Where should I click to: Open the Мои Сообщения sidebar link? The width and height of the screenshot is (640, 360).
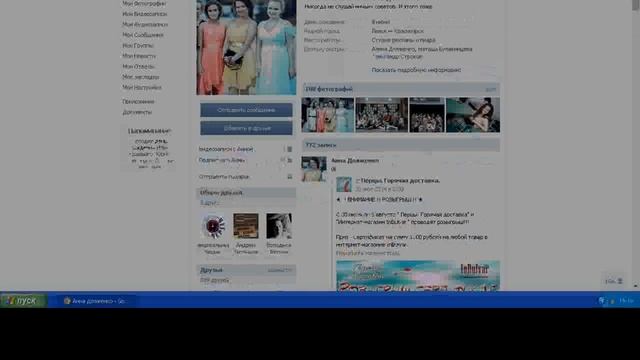(x=143, y=35)
